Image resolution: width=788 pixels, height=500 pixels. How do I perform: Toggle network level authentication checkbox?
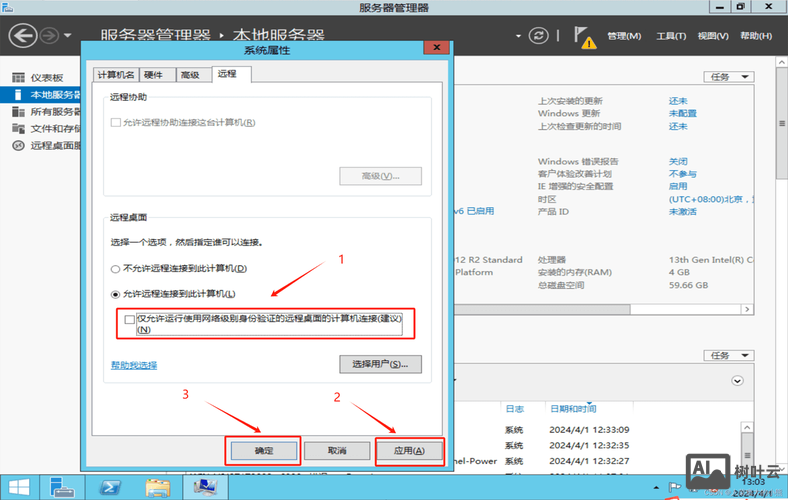click(x=130, y=320)
